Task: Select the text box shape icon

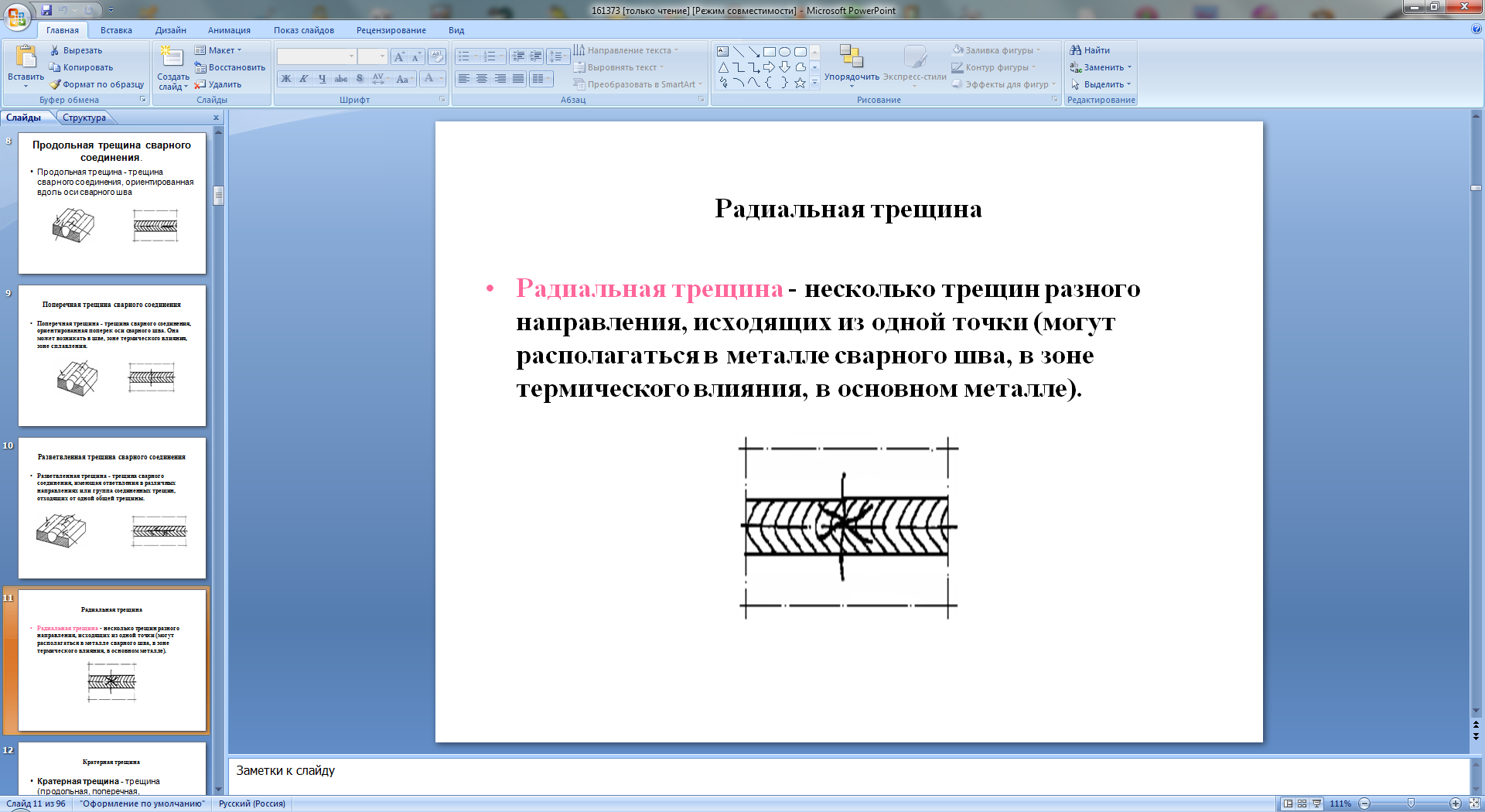Action: tap(722, 52)
